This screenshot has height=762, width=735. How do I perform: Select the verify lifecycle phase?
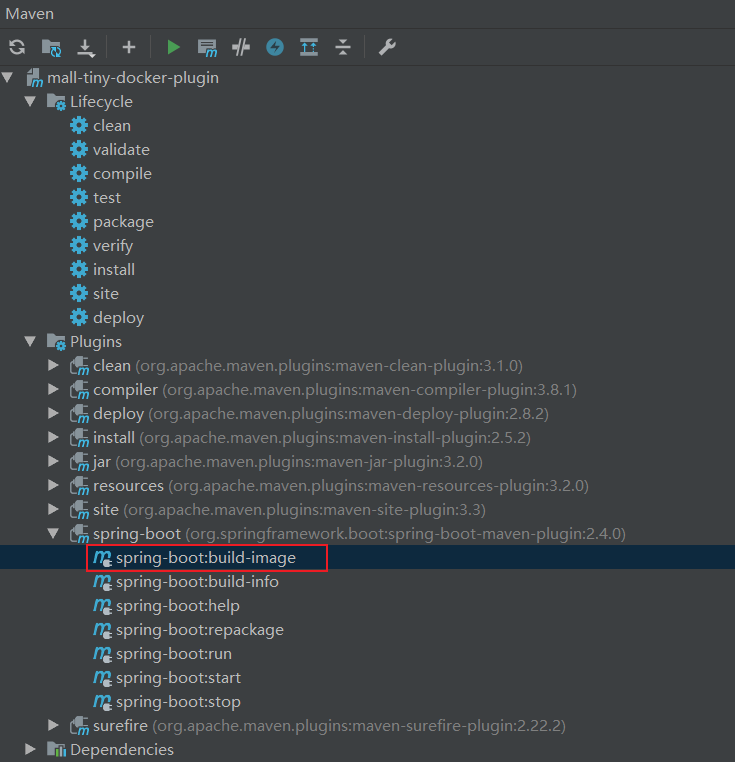click(113, 245)
